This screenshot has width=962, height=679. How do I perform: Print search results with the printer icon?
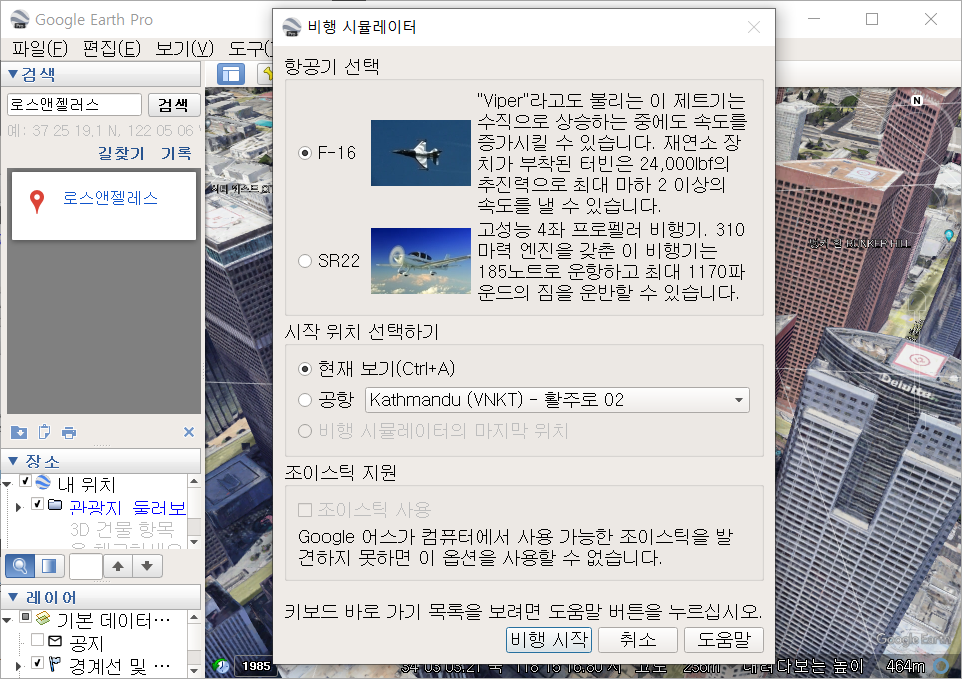coord(69,432)
